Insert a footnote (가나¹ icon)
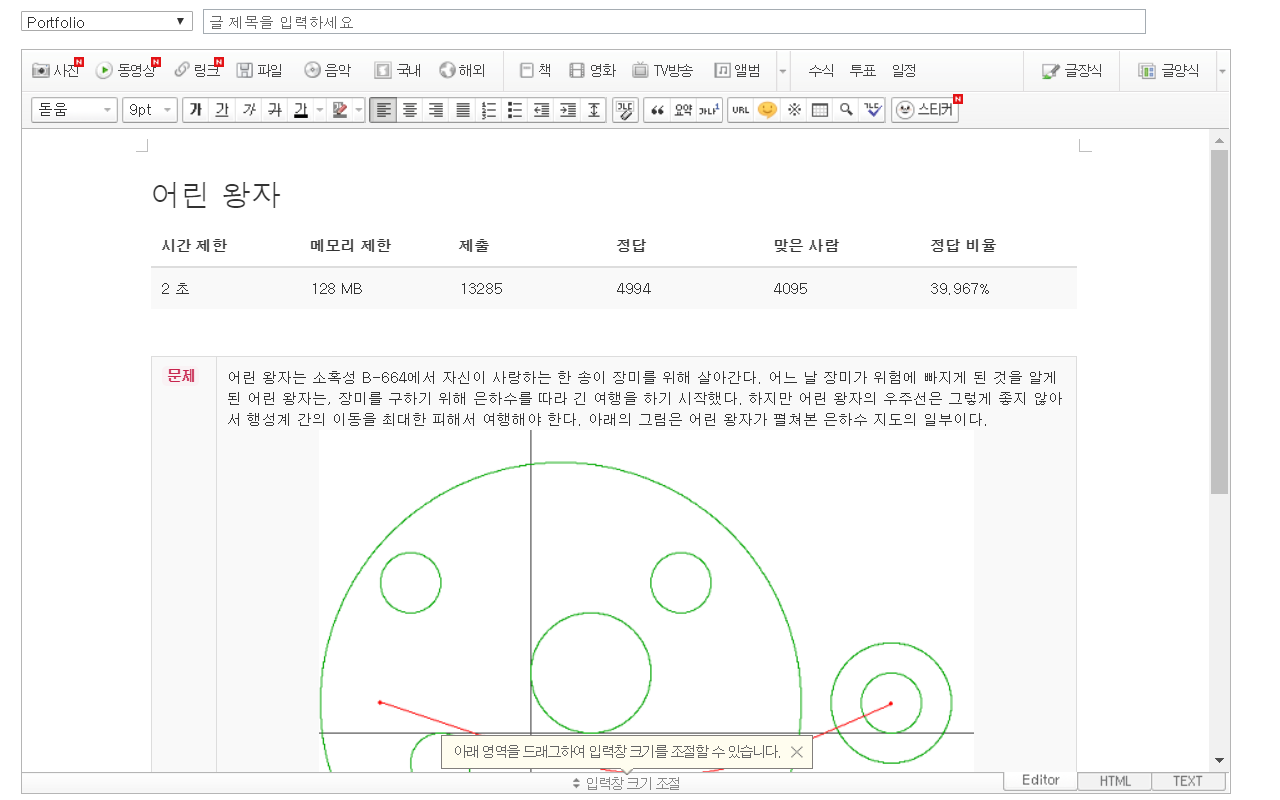This screenshot has width=1280, height=800. click(709, 110)
